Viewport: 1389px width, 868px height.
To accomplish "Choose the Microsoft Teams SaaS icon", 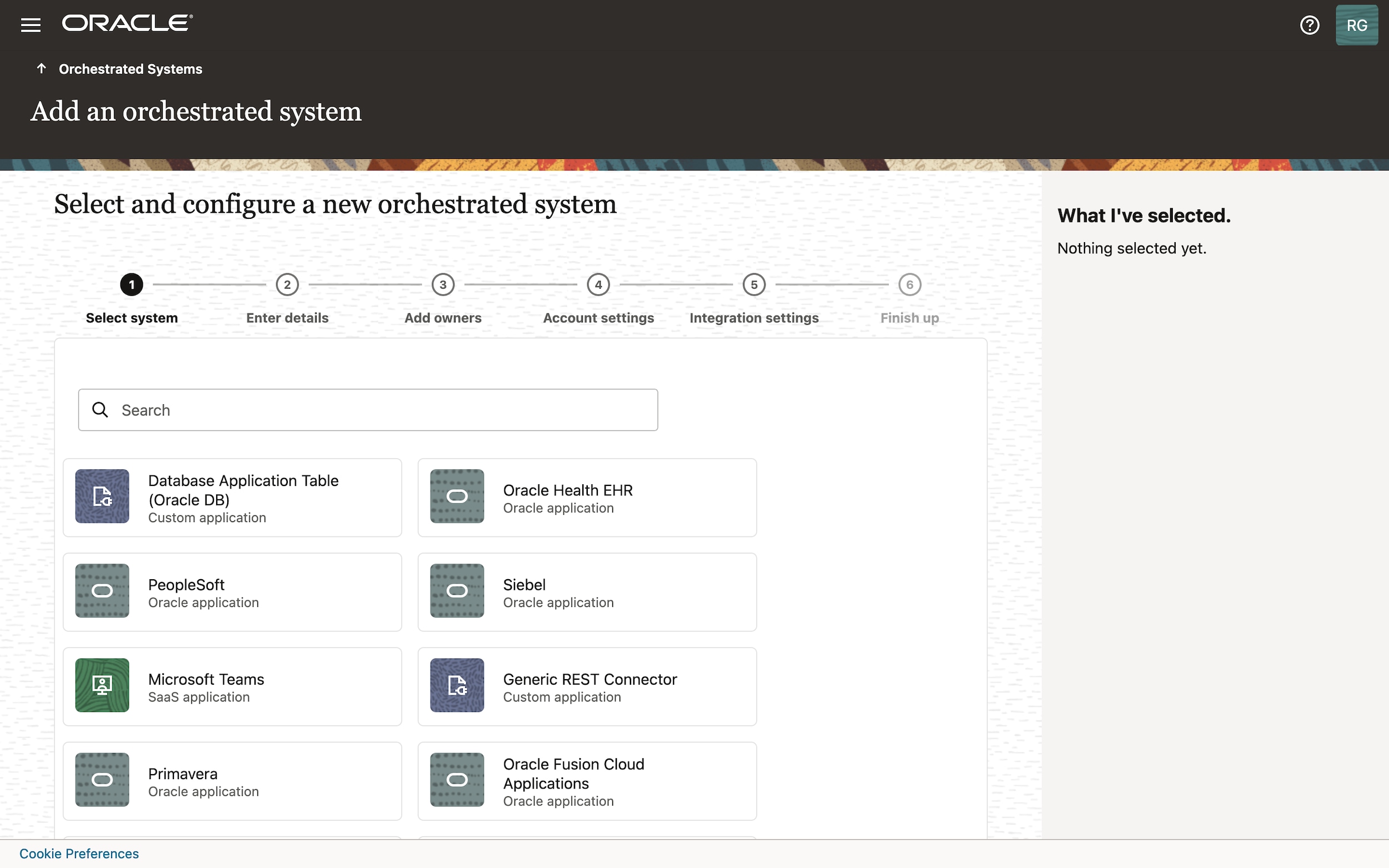I will [102, 685].
